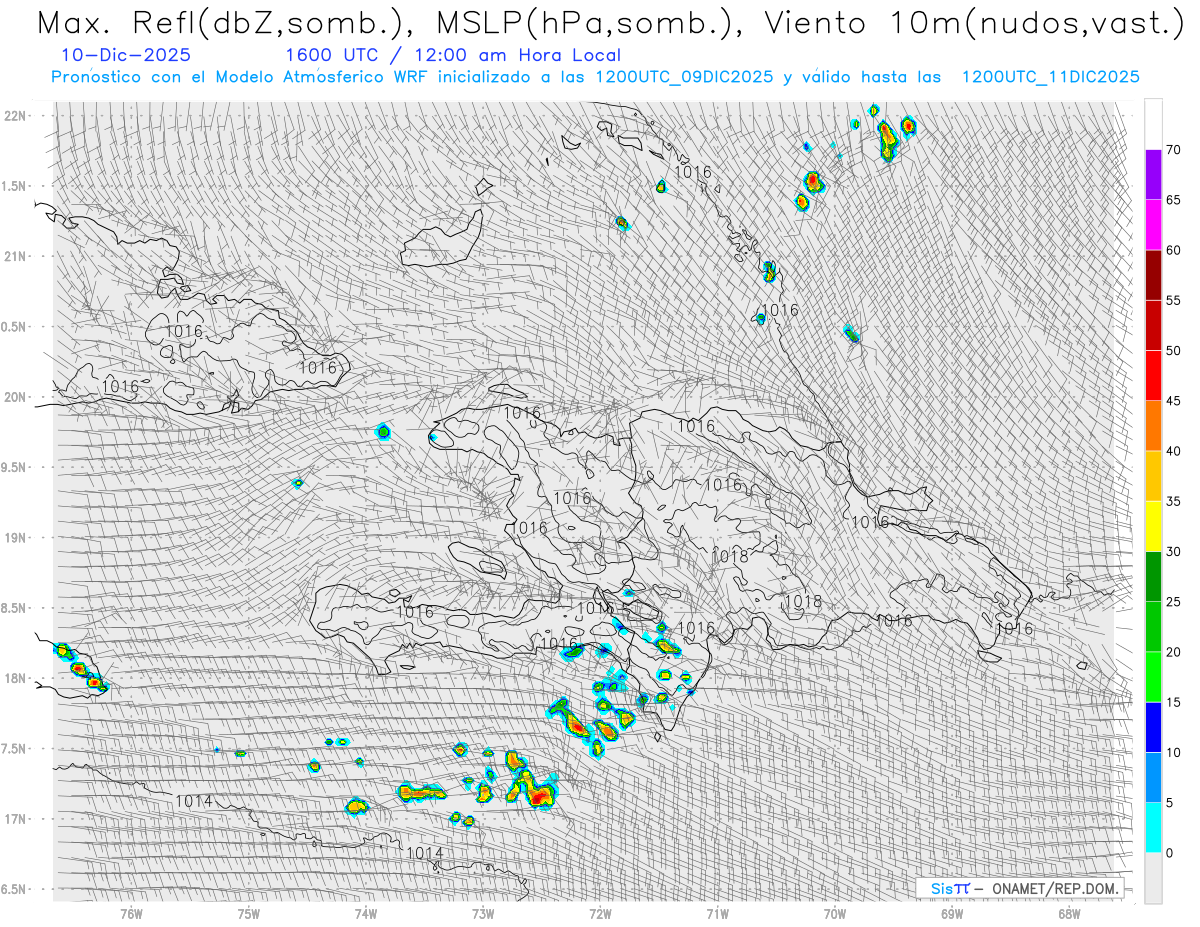This screenshot has height=927, width=1200.
Task: Click the '22N' latitude axis label
Action: click(16, 115)
